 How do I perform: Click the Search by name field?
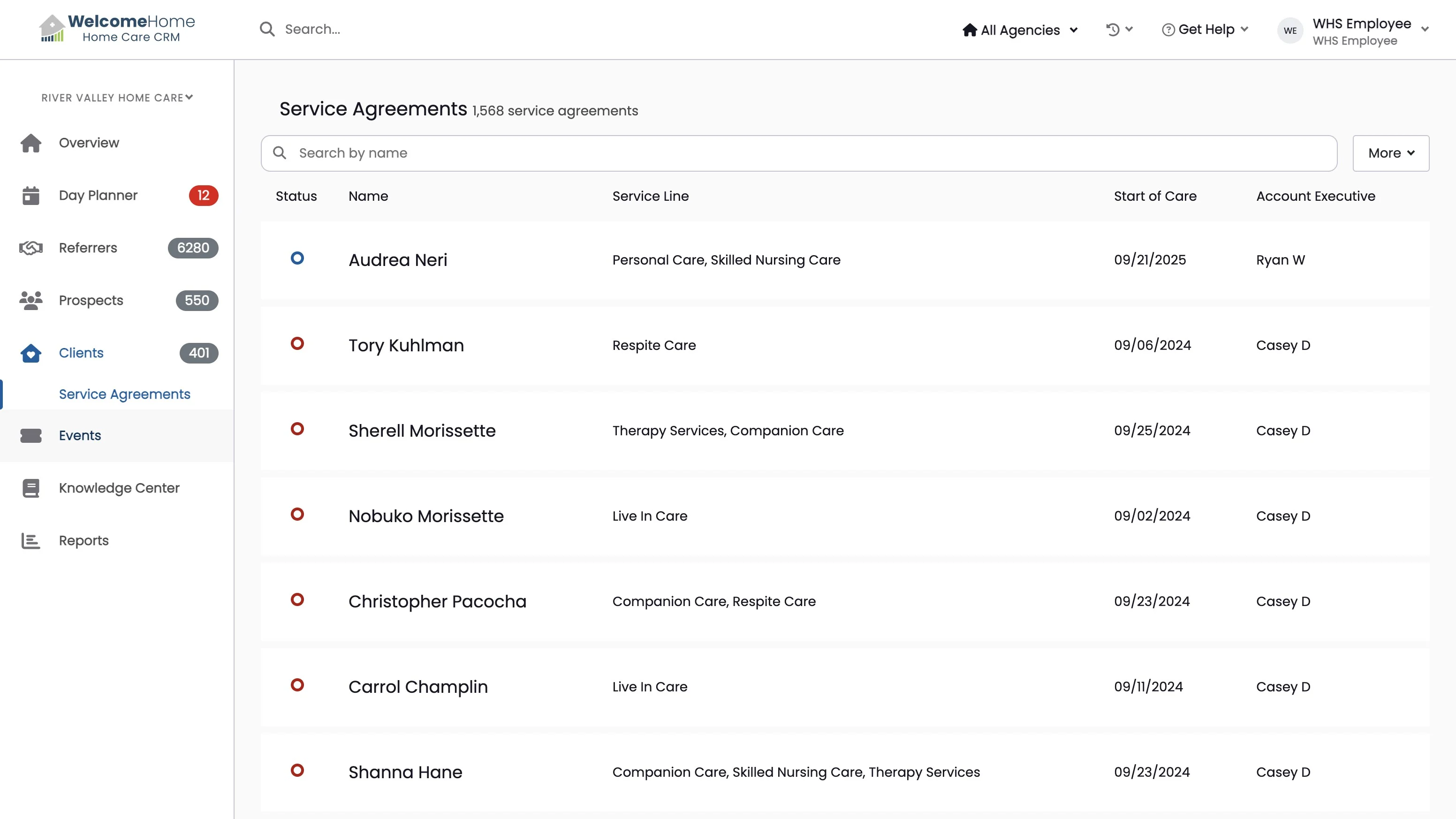pos(798,153)
